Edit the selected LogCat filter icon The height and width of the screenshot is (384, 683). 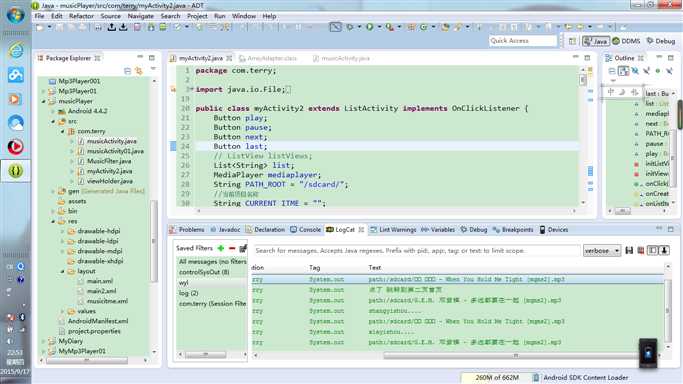tap(243, 248)
